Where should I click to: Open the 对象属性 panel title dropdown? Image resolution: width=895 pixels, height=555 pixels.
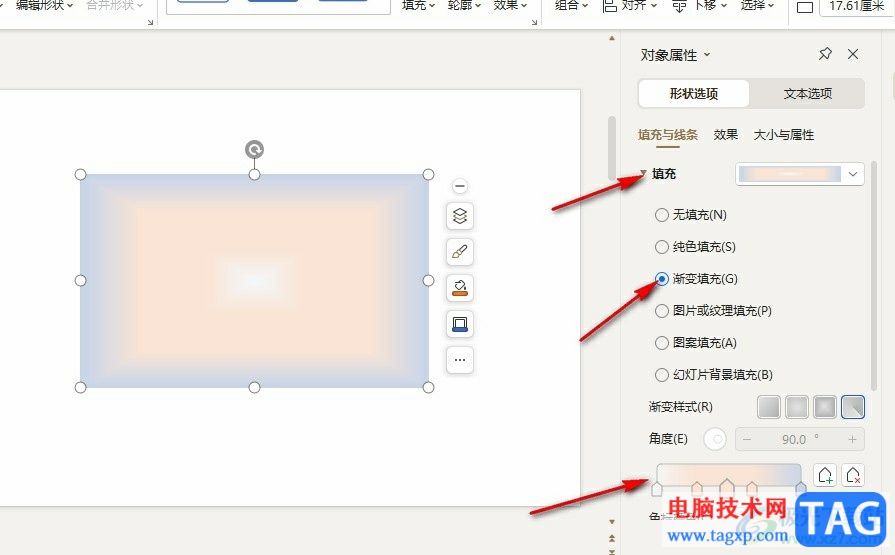pos(707,55)
